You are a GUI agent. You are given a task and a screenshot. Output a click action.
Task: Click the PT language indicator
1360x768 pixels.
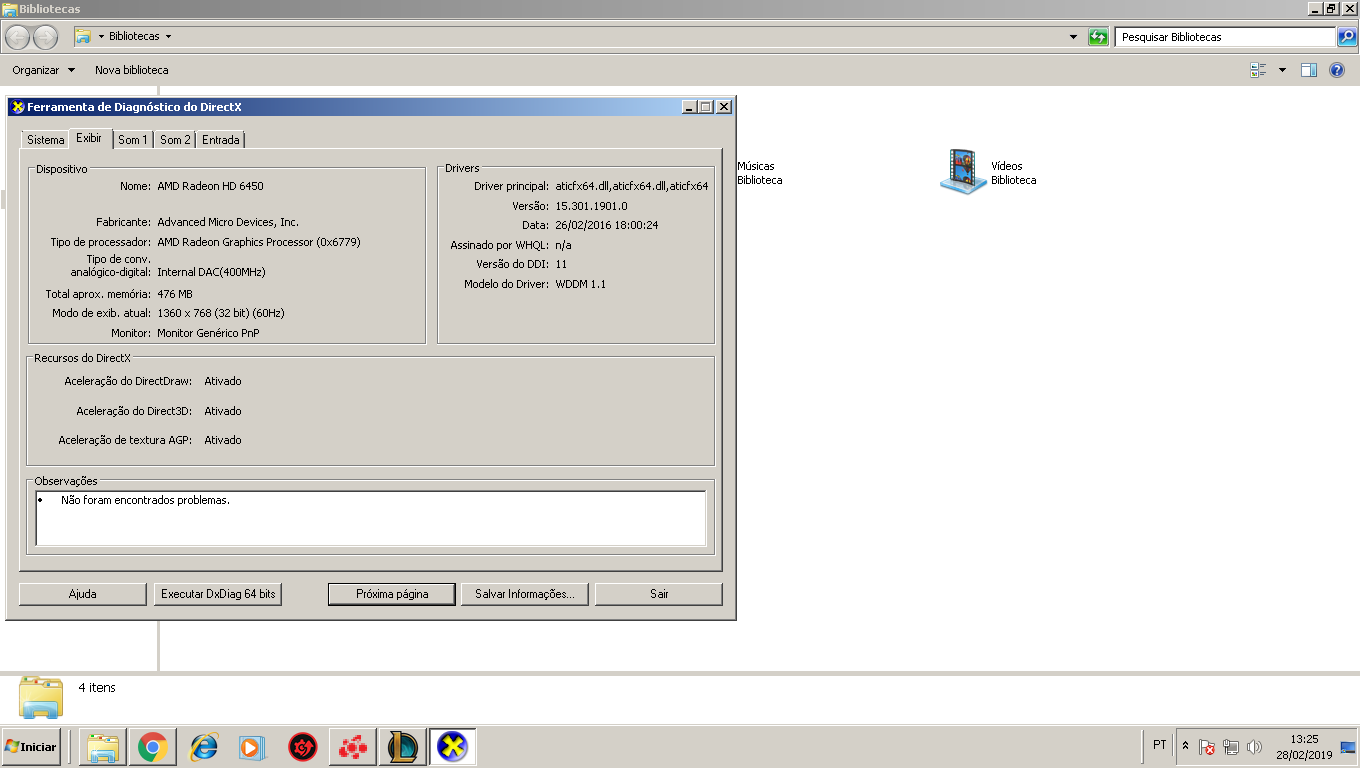1159,745
